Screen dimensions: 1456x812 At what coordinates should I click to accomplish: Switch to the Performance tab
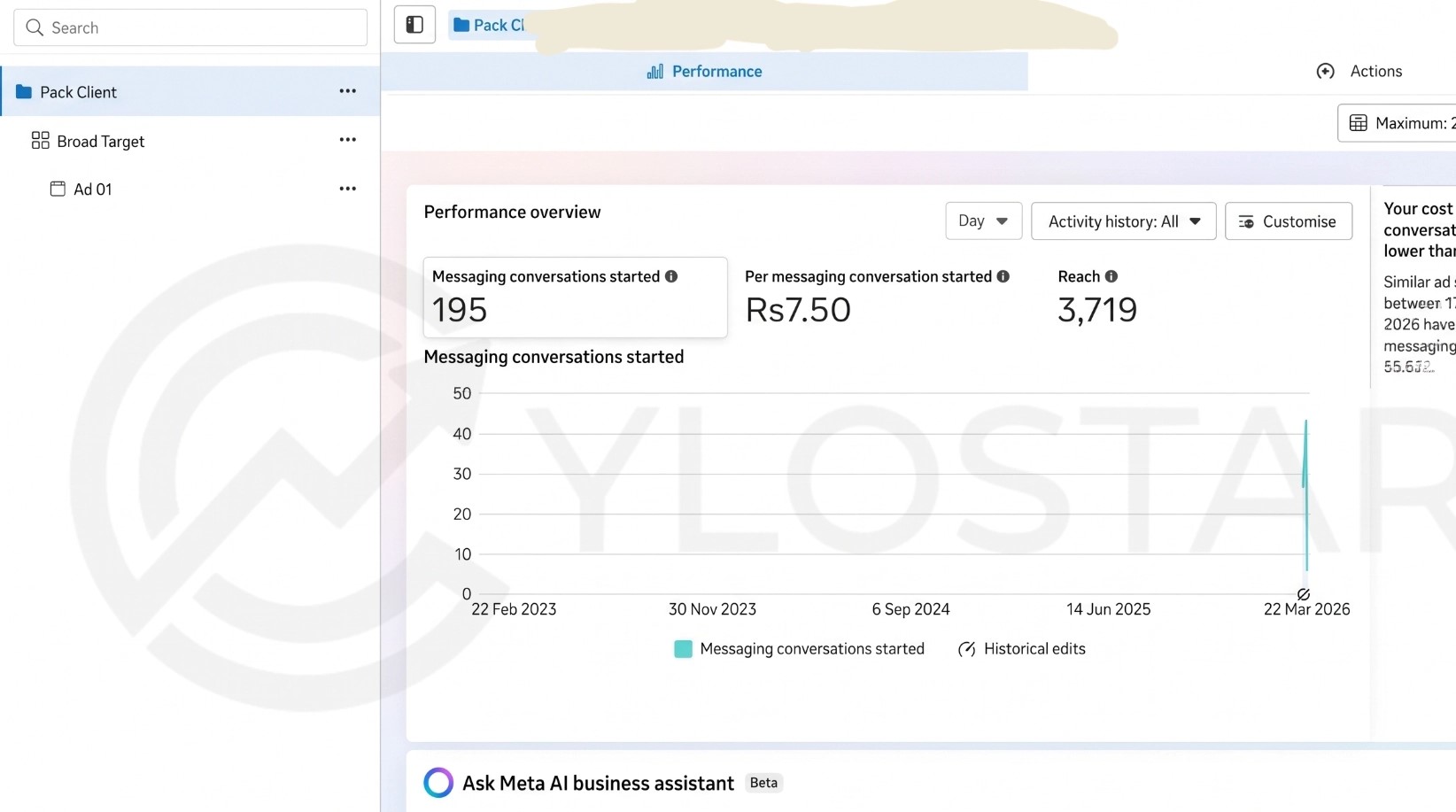coord(704,72)
